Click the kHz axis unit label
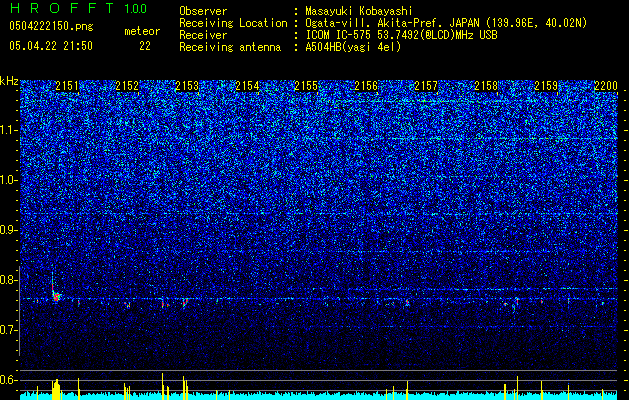629x400 pixels. pos(9,81)
